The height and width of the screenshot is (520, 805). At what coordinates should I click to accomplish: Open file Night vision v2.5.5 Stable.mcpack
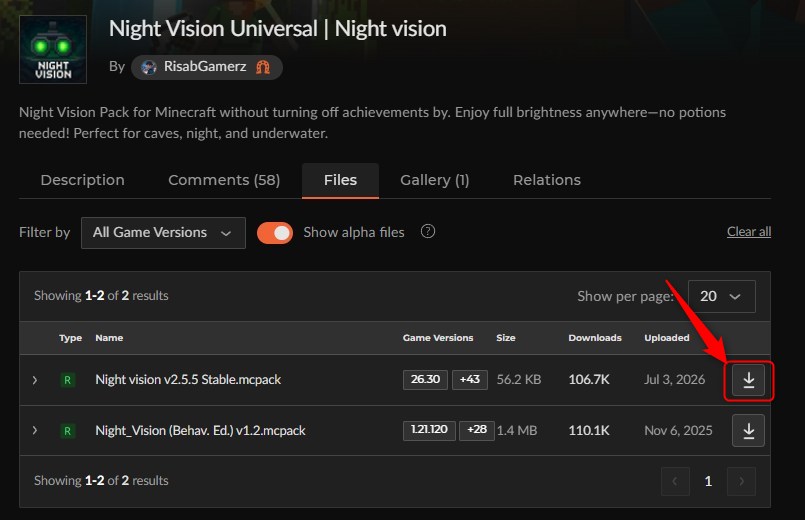point(188,379)
